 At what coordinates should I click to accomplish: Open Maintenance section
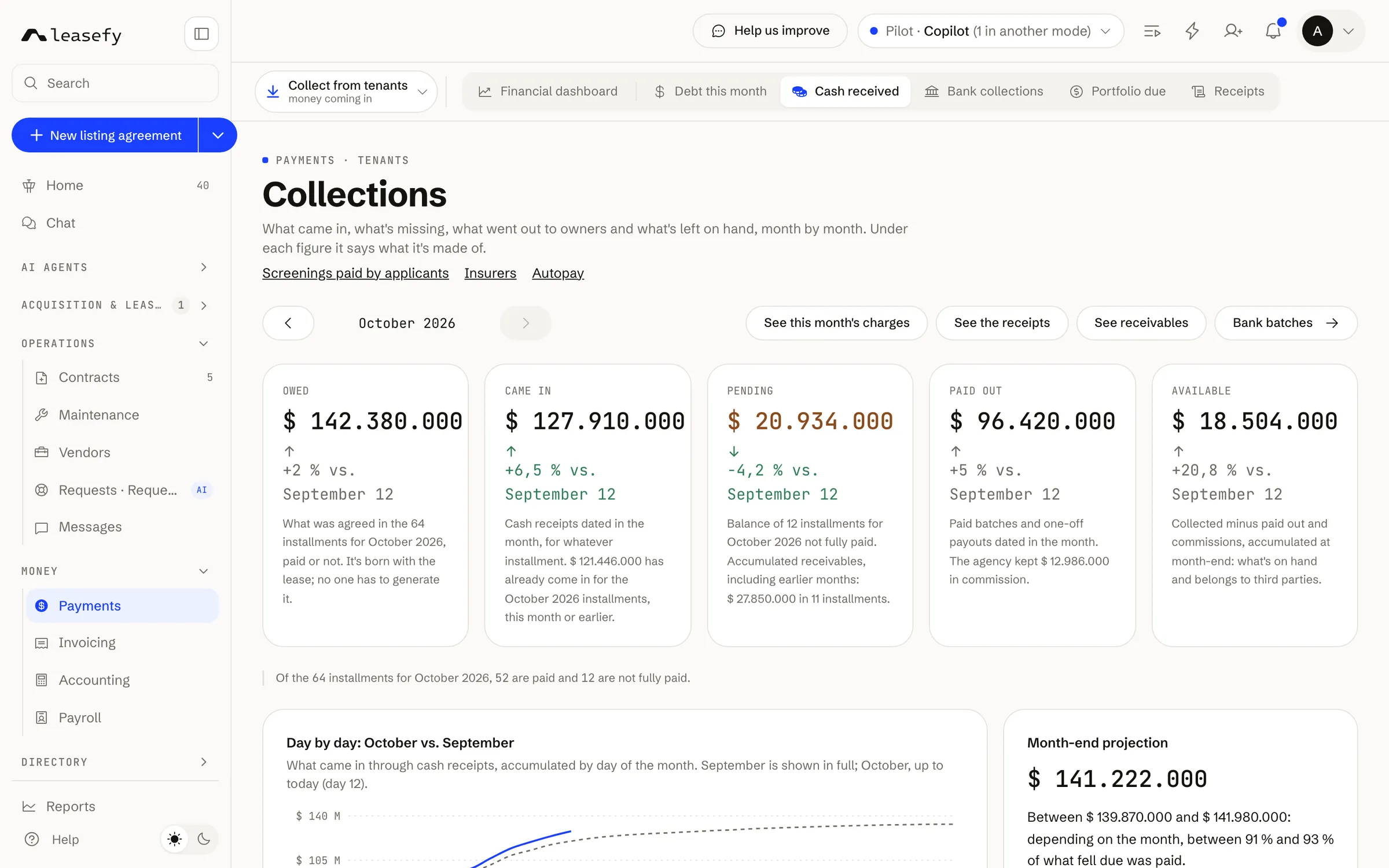(123, 415)
